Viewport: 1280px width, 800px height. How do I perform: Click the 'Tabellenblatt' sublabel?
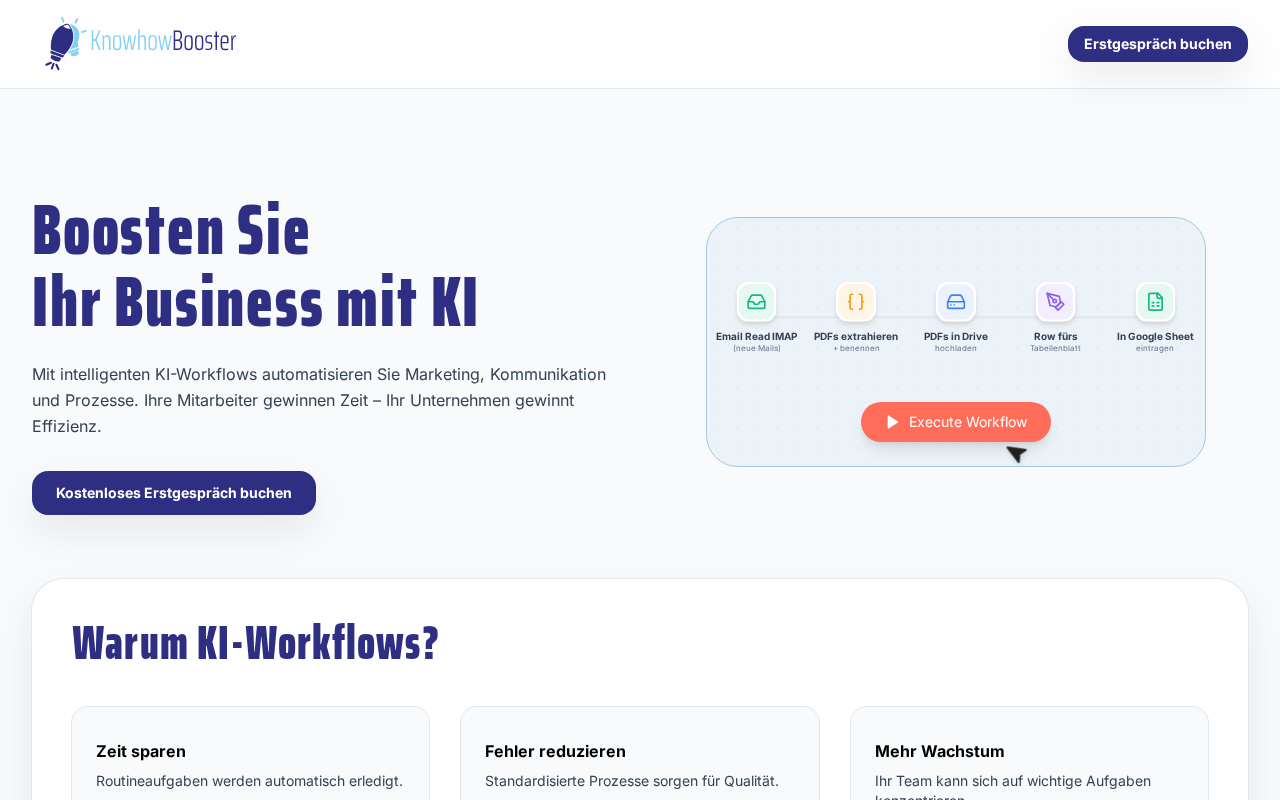[x=1055, y=348]
